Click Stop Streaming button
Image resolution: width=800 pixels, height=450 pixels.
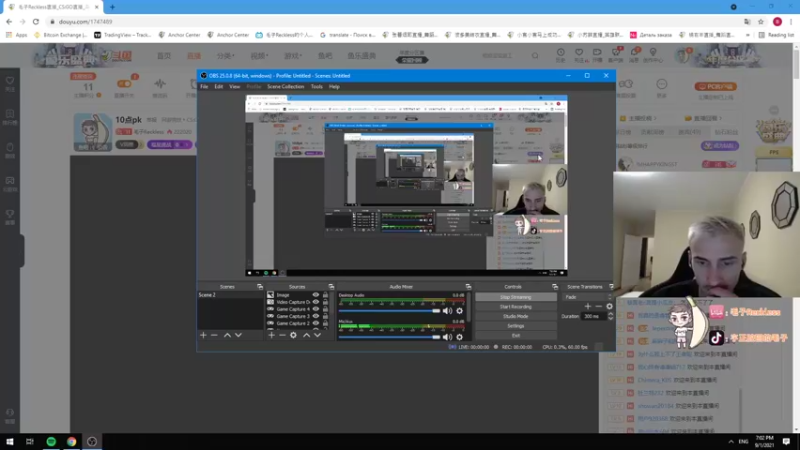(516, 297)
